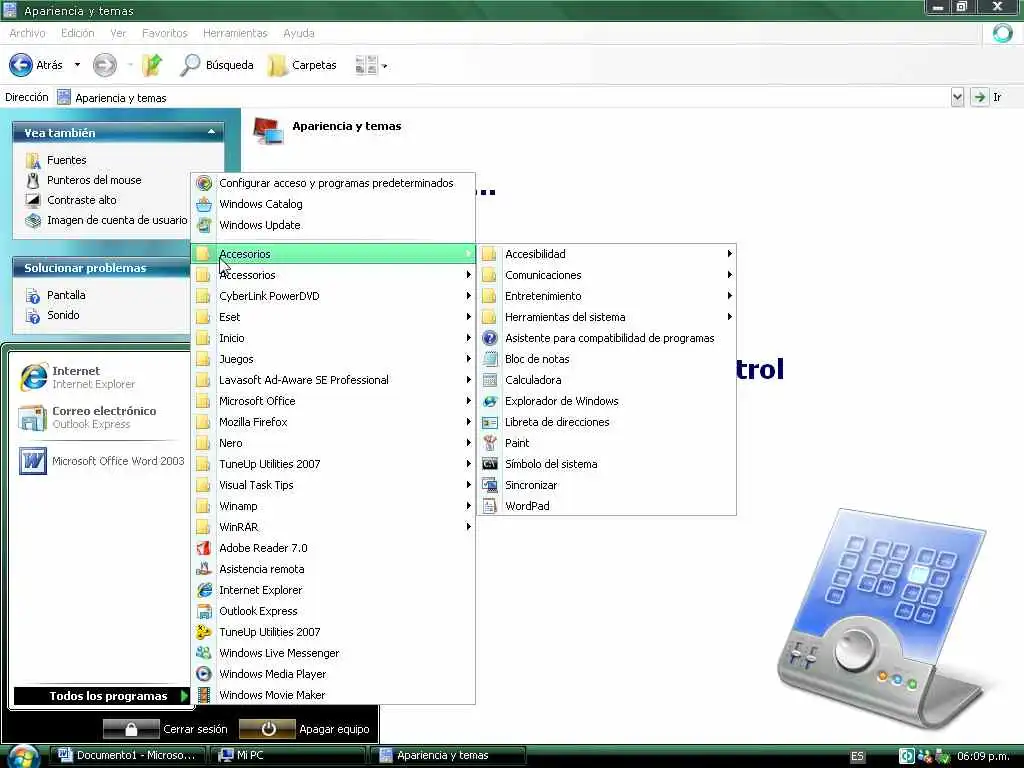Viewport: 1024px width, 768px height.
Task: Switch to Documento1 taskbar button
Action: tap(127, 755)
